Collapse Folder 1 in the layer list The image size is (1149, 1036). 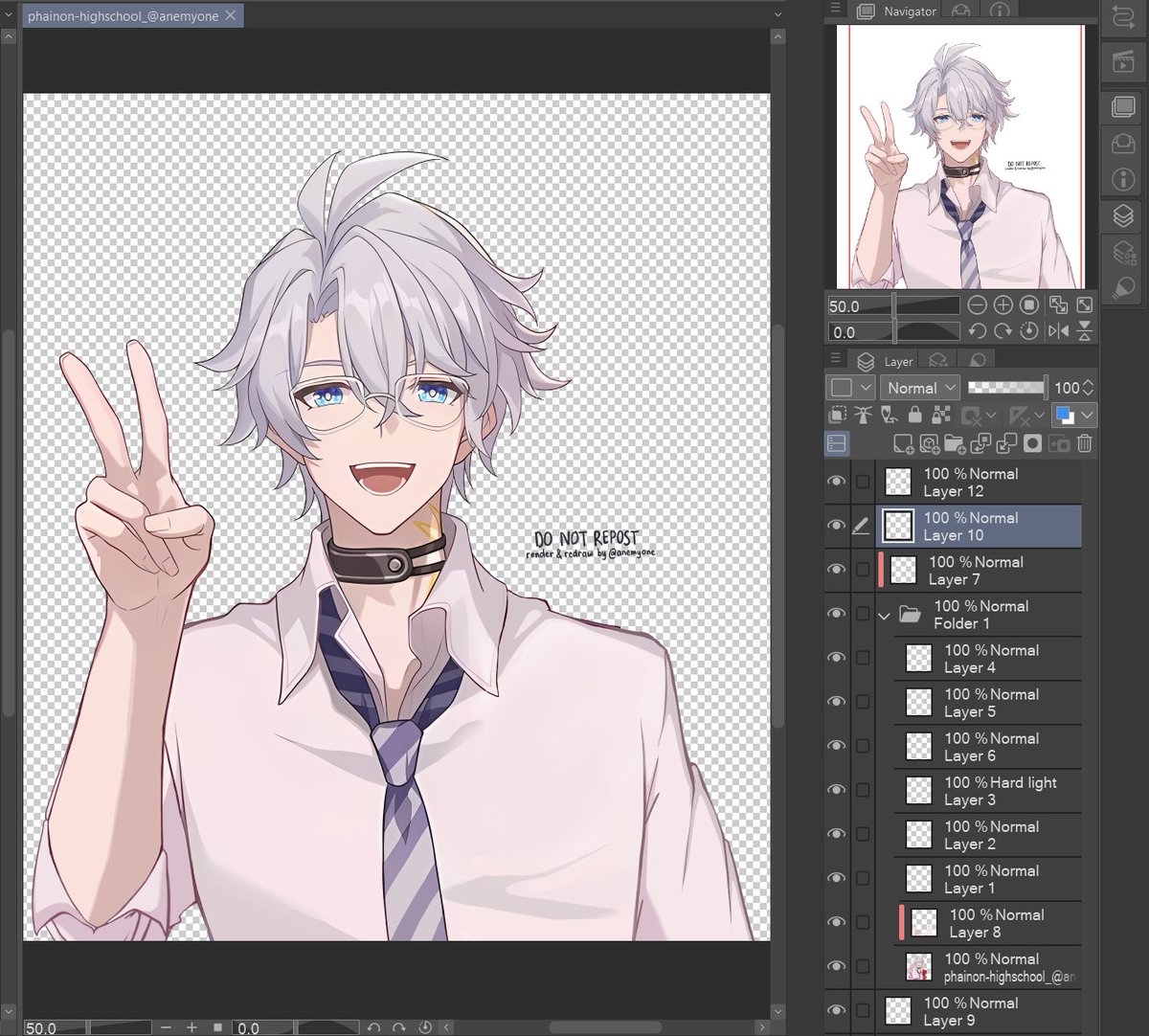point(883,615)
